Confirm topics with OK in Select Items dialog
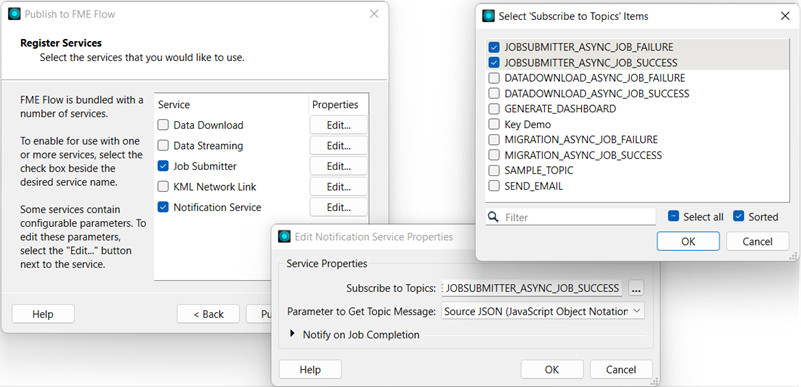801x387 pixels. coord(688,241)
